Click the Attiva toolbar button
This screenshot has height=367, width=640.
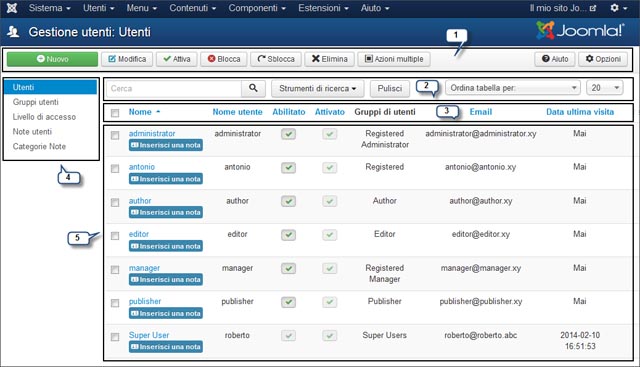176,59
